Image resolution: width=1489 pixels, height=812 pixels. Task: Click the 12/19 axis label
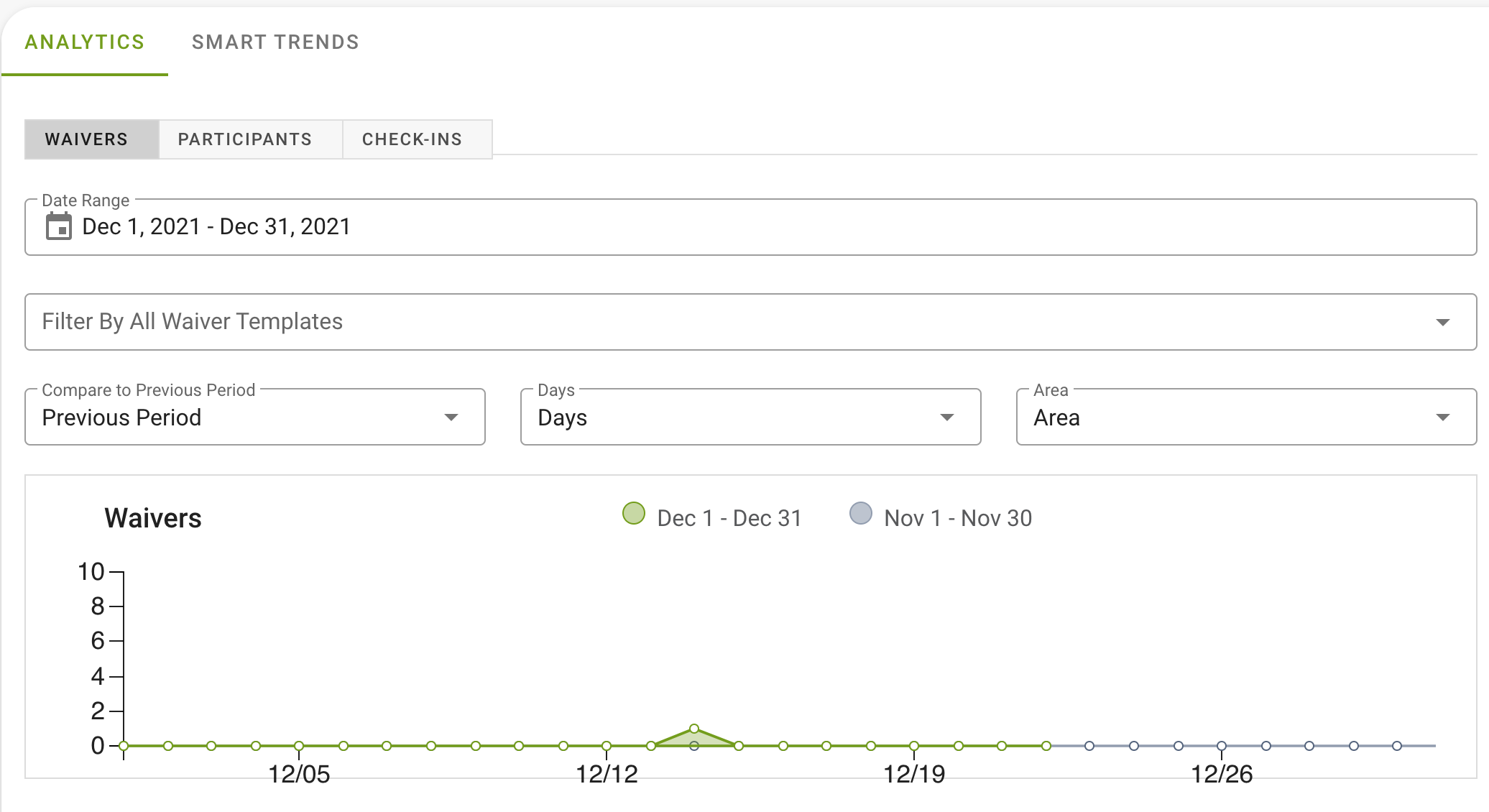(914, 774)
